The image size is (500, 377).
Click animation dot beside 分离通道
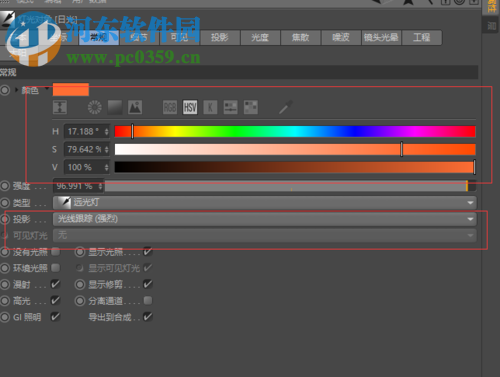(x=80, y=301)
